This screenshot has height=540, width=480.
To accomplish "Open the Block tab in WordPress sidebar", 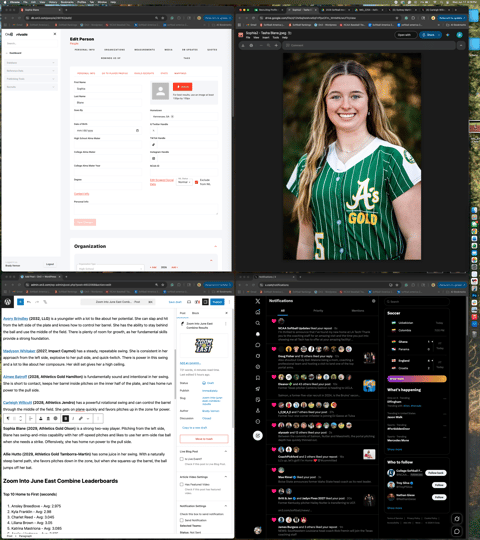I will 196,313.
